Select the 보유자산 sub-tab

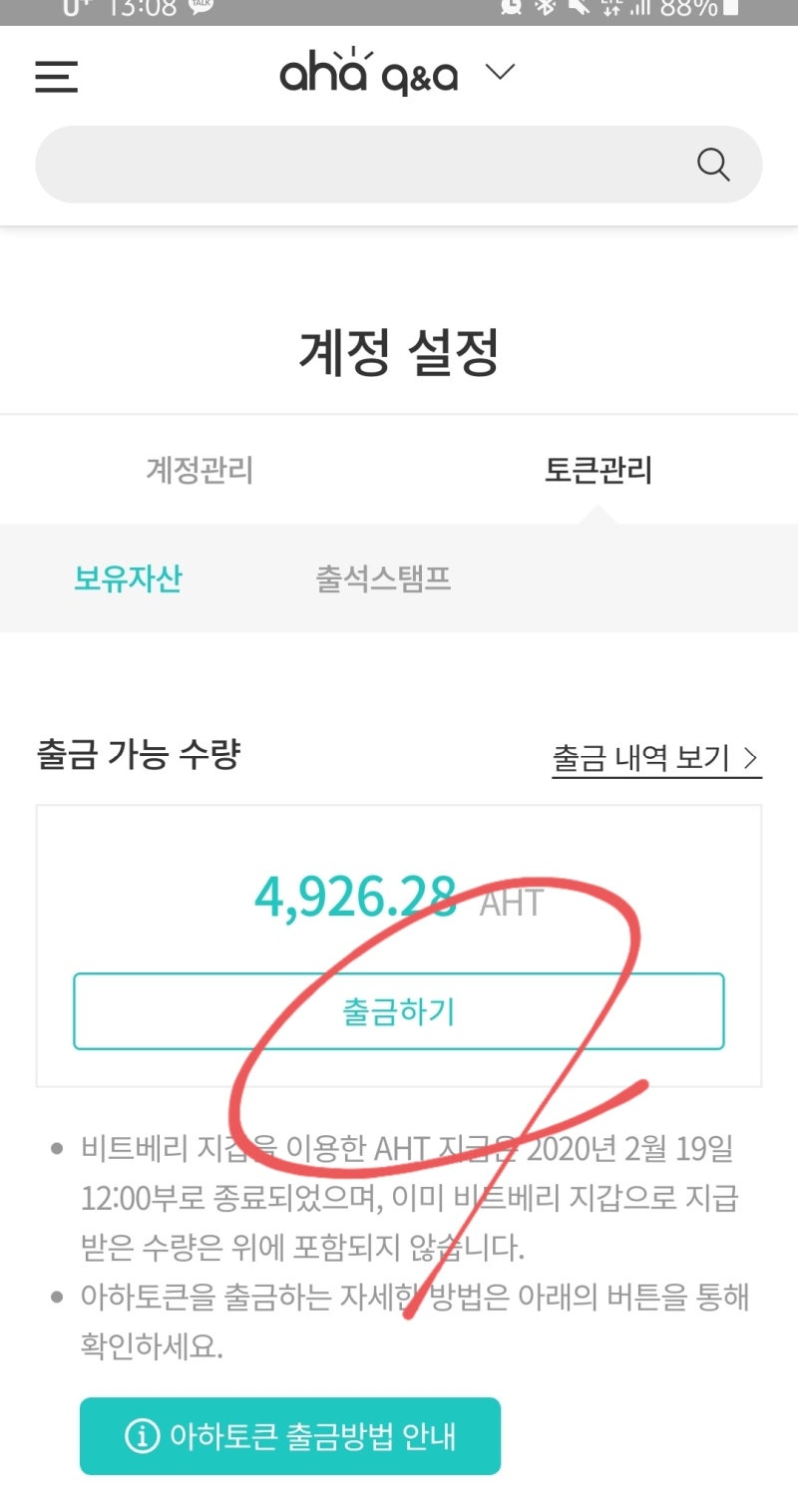[x=128, y=578]
